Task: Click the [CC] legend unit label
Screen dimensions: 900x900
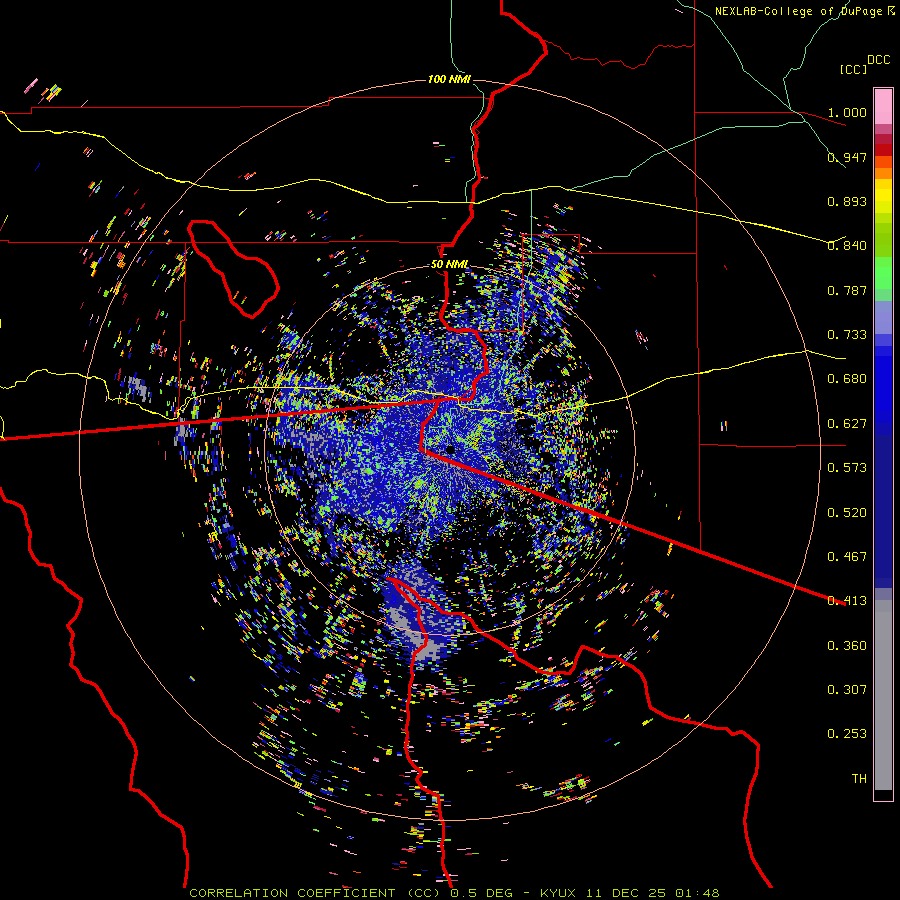Action: pos(853,69)
